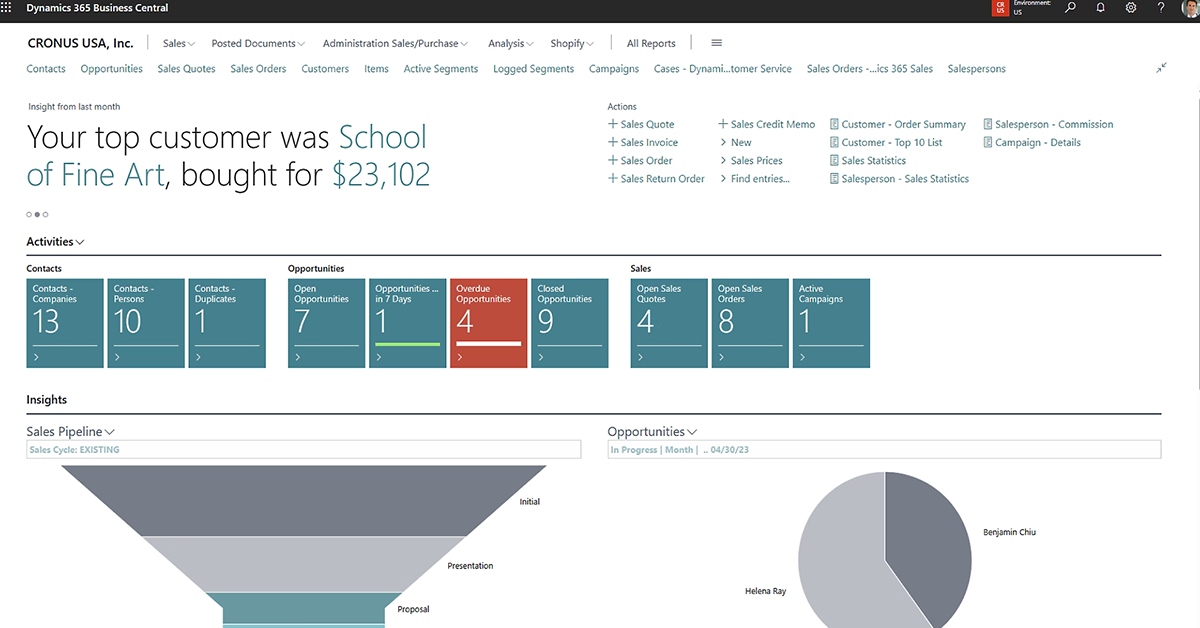The height and width of the screenshot is (628, 1200).
Task: Go to the Active Segments navigation link
Action: pyautogui.click(x=441, y=69)
